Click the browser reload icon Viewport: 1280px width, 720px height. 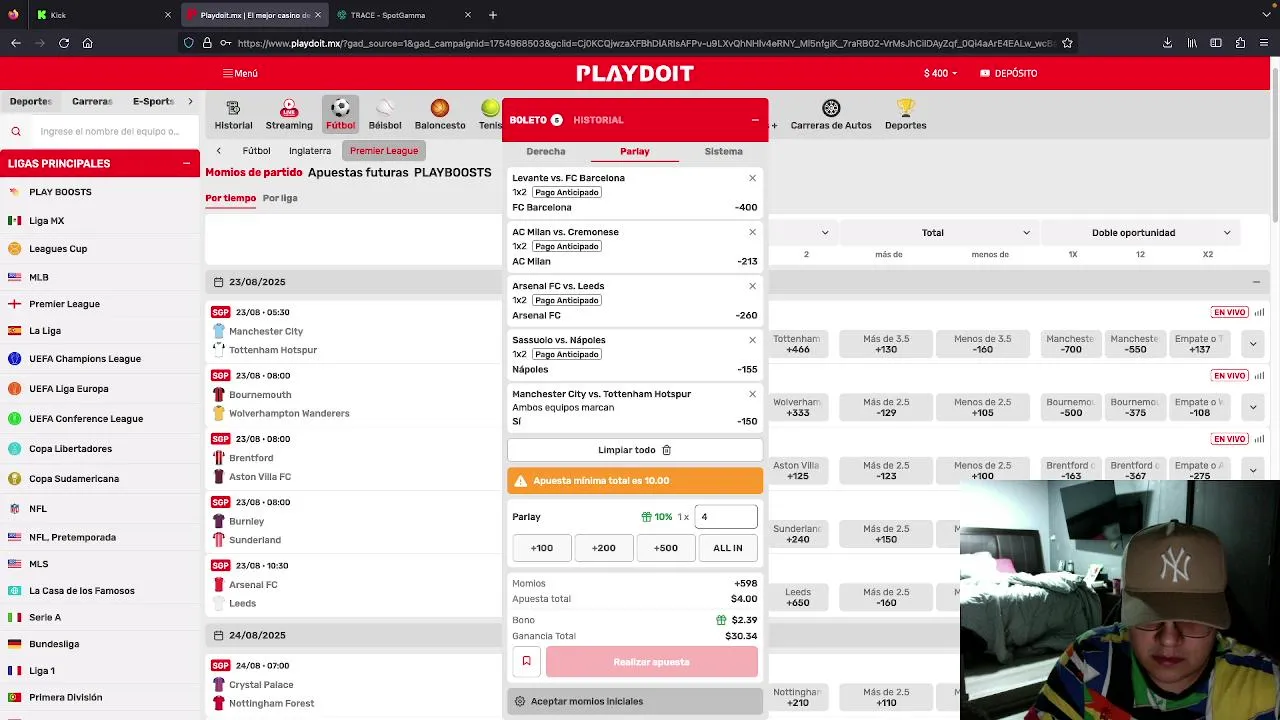click(x=64, y=43)
